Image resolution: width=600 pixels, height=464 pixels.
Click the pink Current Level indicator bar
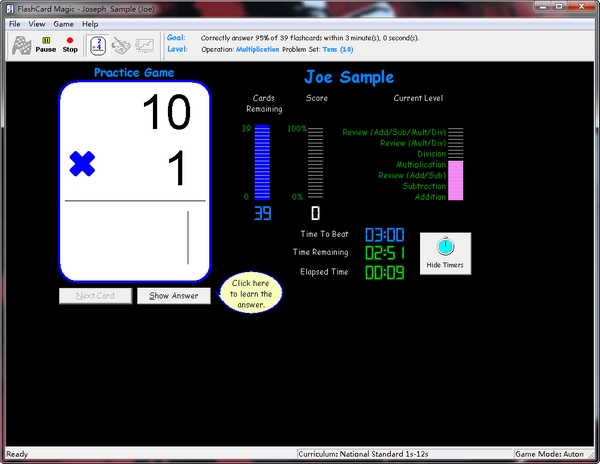[456, 180]
